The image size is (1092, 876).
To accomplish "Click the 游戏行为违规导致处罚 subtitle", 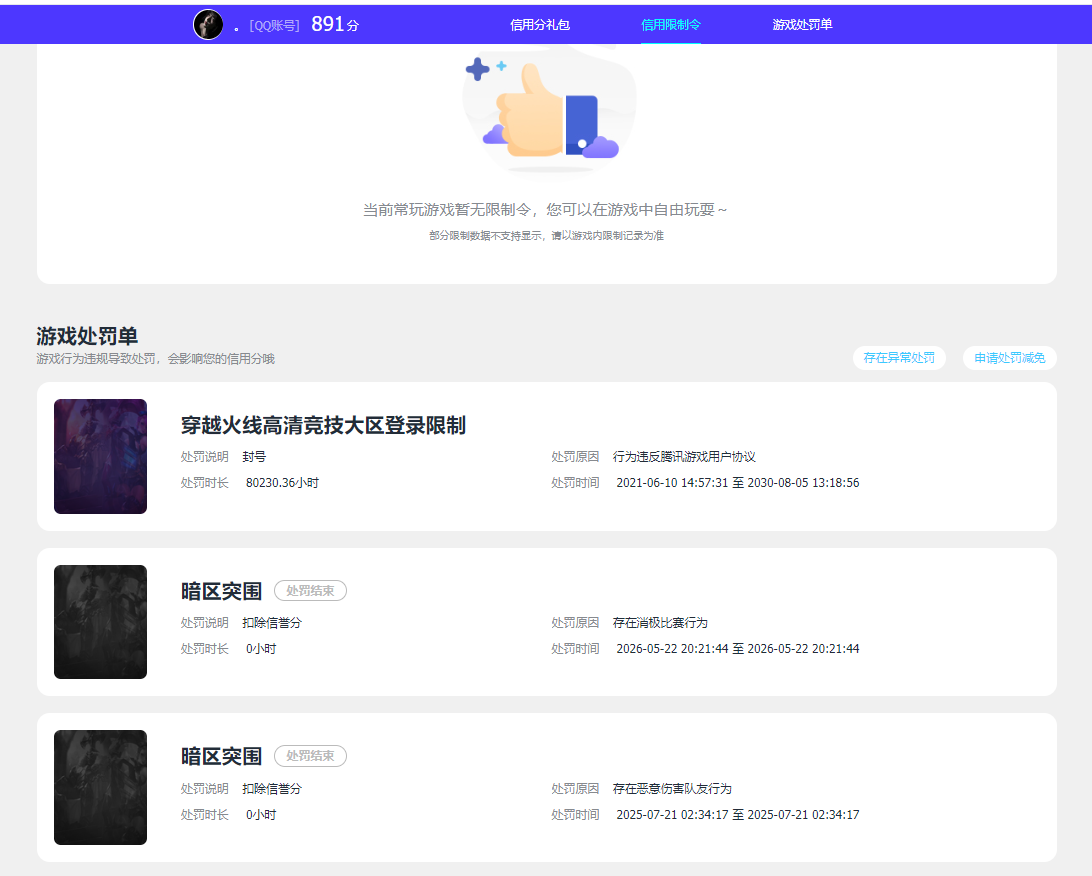I will click(x=155, y=359).
